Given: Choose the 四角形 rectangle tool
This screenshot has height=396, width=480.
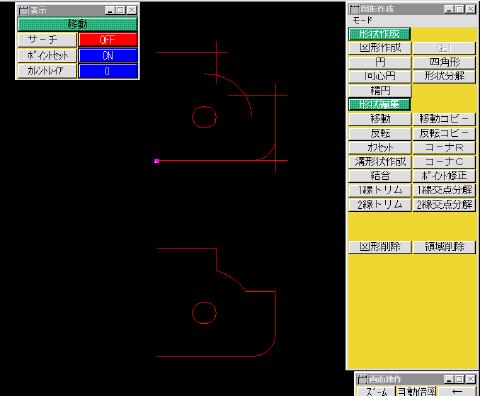Looking at the screenshot, I should pos(444,62).
